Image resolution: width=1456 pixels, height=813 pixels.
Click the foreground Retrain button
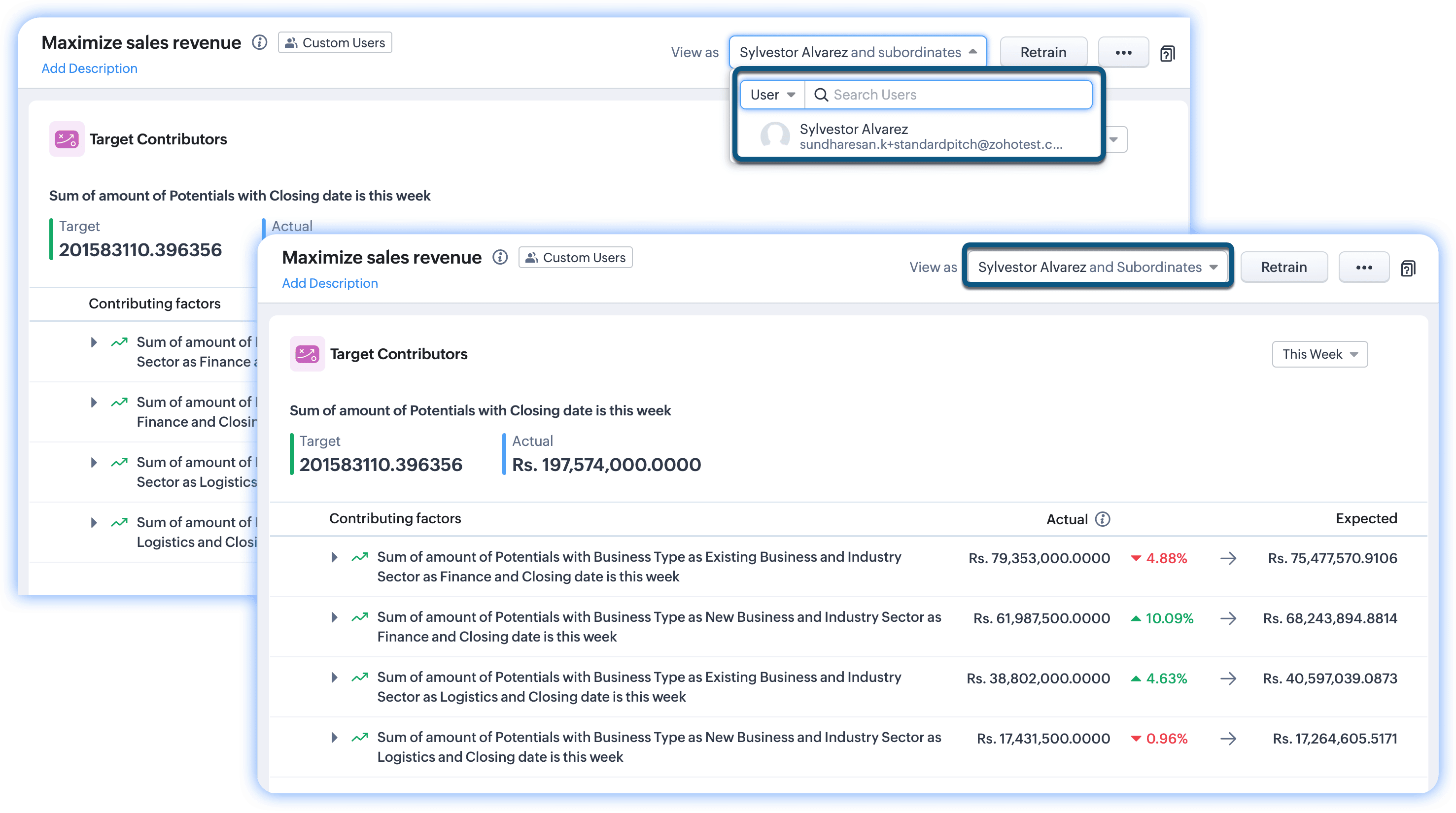click(1283, 267)
